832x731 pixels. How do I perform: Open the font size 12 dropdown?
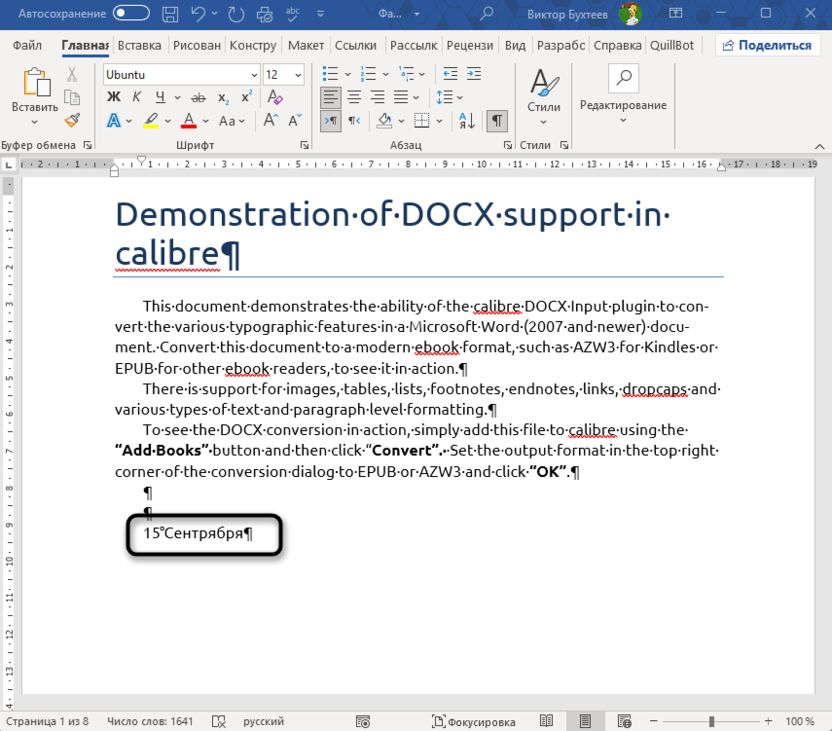tap(298, 75)
